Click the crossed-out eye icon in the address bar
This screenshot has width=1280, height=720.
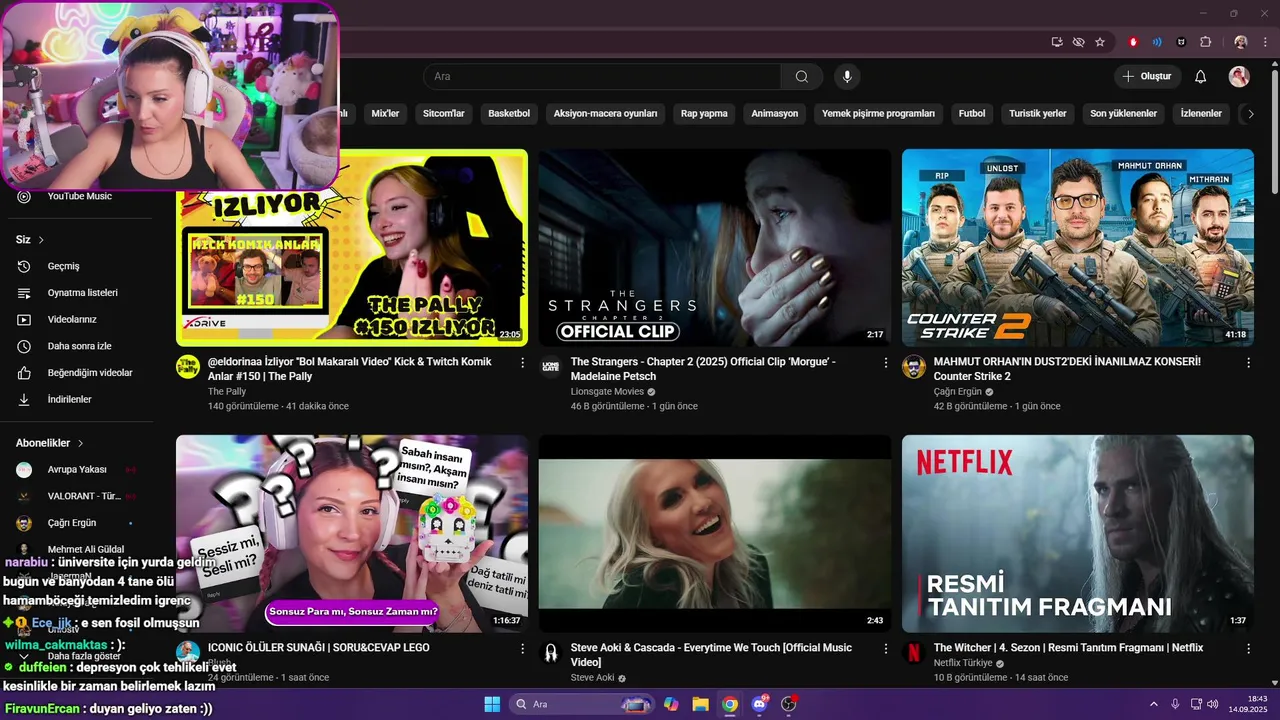click(x=1078, y=42)
